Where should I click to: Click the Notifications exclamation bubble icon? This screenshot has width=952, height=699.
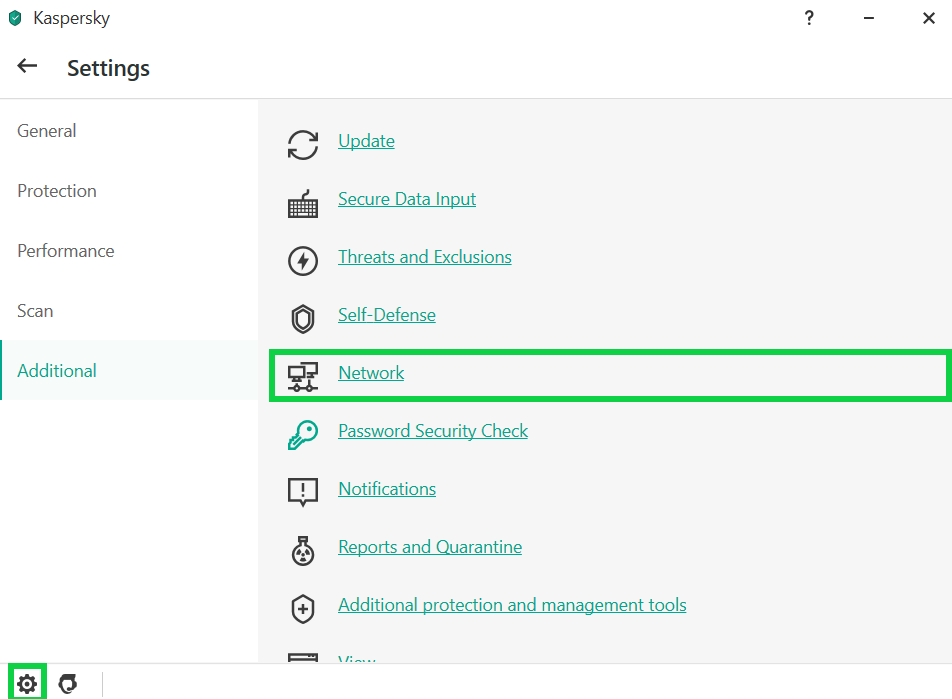coord(302,491)
